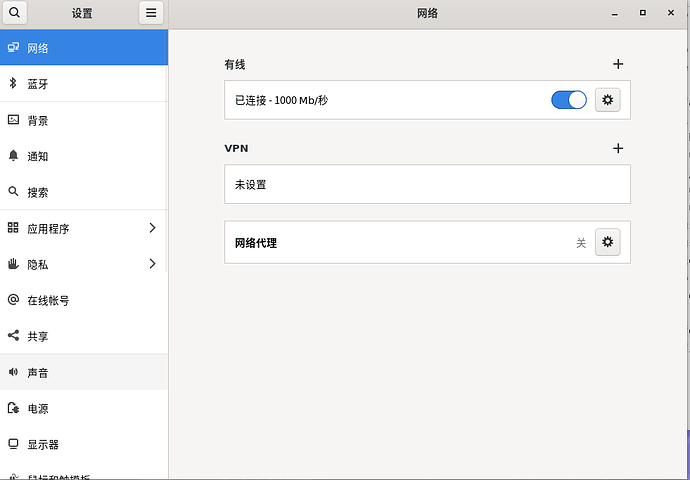The height and width of the screenshot is (480, 690).
Task: Expand the 应用程序 chevron arrow
Action: pyautogui.click(x=152, y=228)
